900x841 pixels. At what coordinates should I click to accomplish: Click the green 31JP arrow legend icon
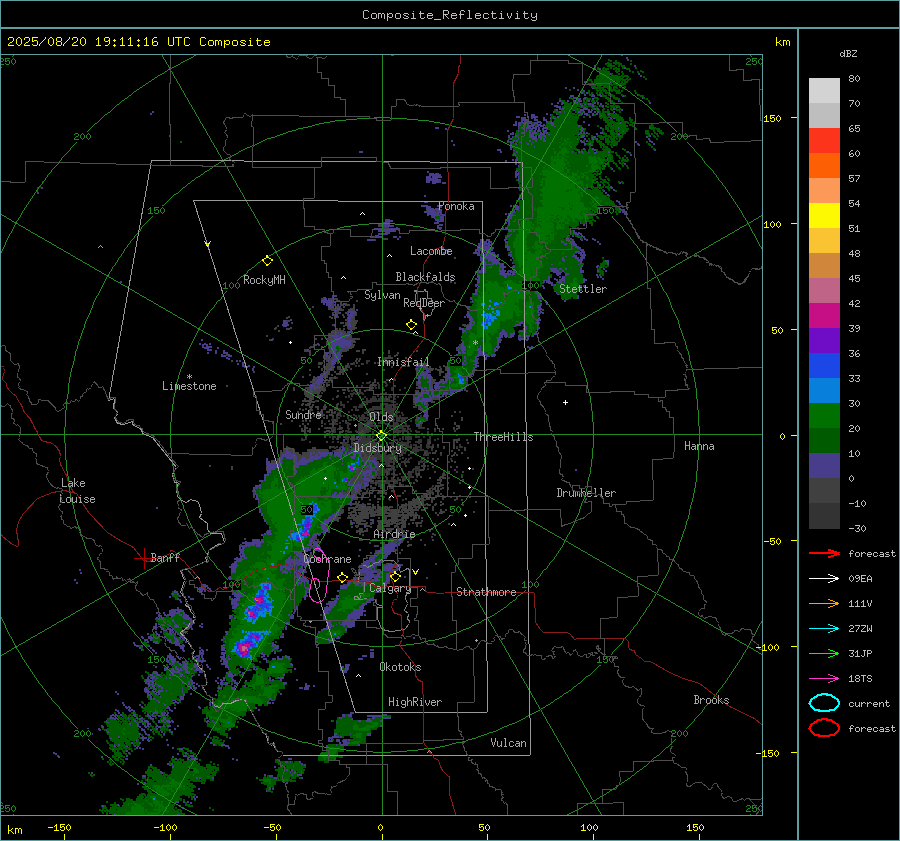[x=824, y=653]
